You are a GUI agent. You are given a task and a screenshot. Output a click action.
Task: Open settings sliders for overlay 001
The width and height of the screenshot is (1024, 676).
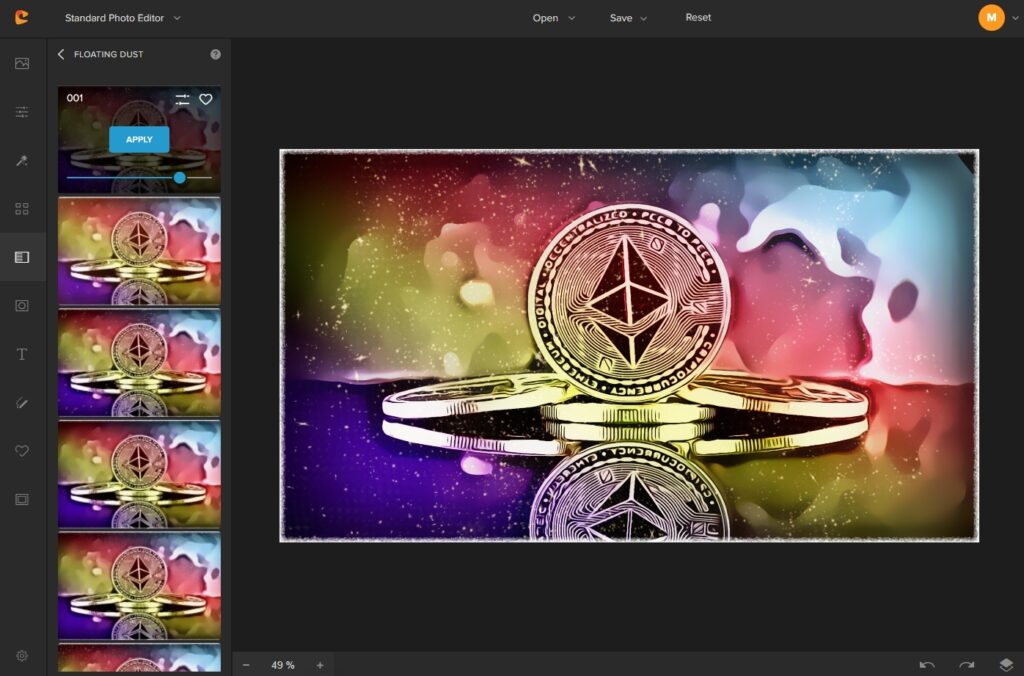[182, 99]
